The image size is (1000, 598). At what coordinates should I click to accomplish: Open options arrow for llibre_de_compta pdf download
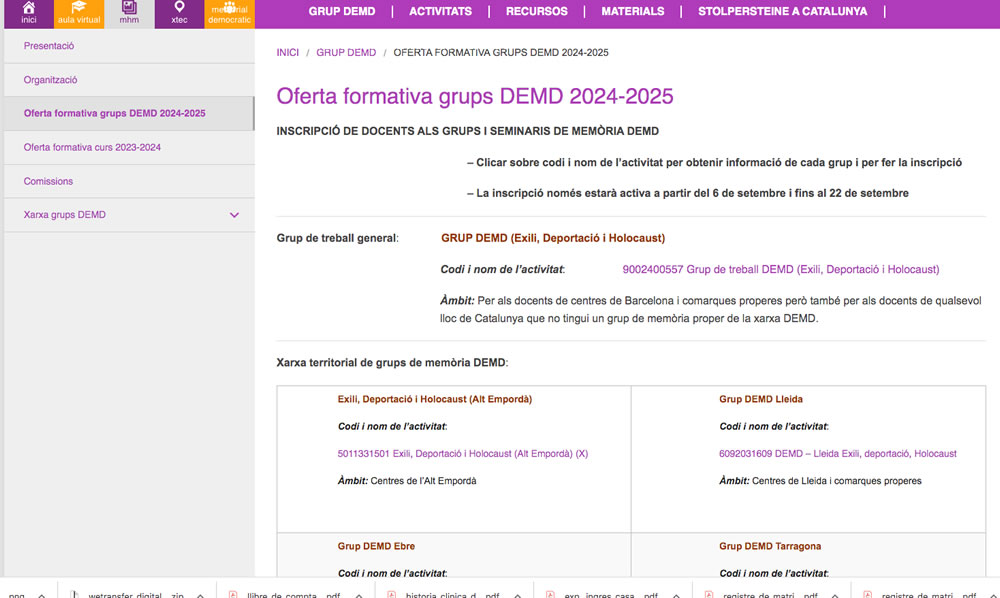(x=357, y=594)
